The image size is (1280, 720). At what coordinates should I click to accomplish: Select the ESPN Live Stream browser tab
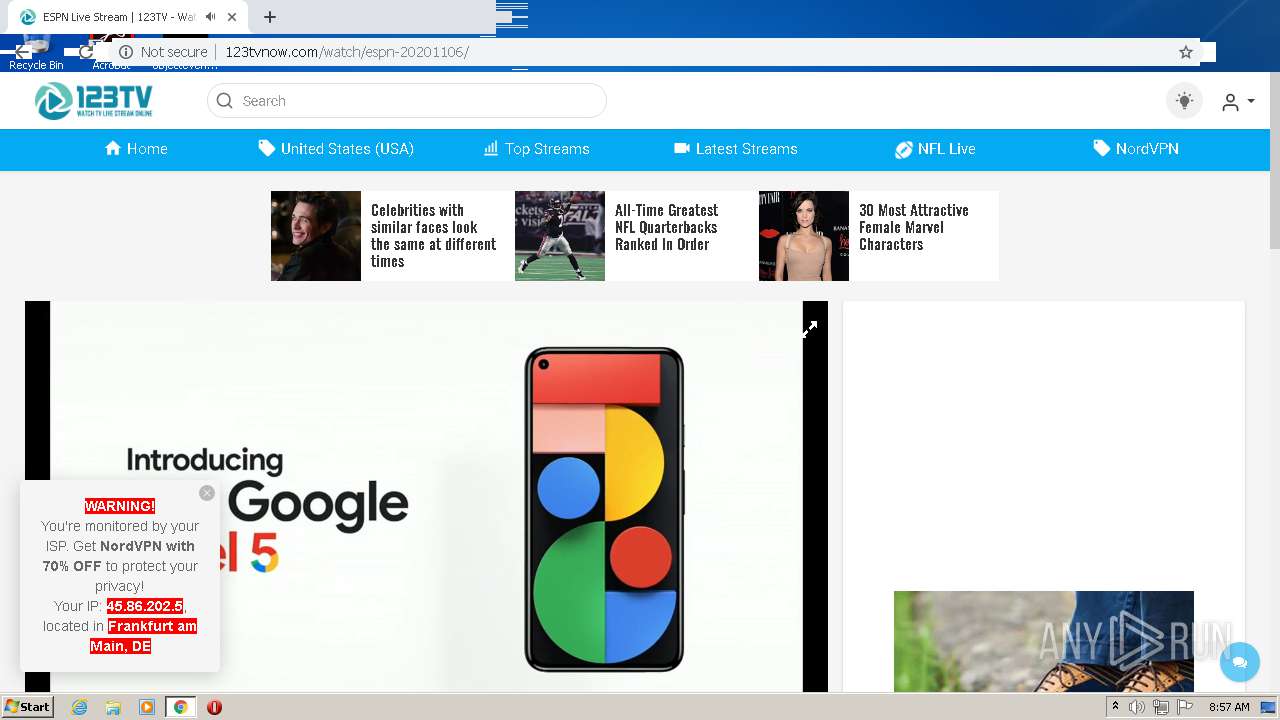127,17
